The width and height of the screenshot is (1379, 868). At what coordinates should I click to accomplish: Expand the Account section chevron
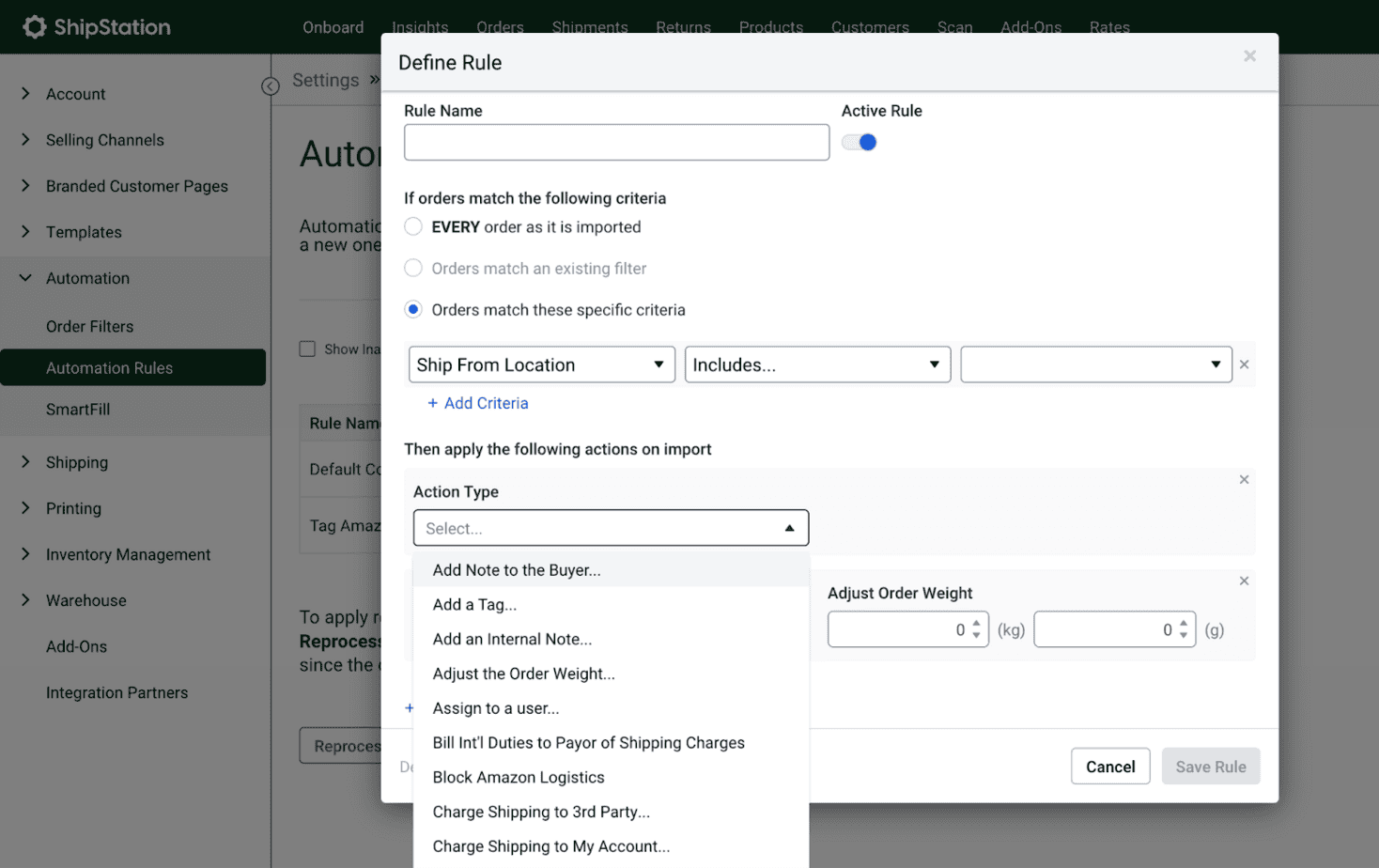pyautogui.click(x=25, y=94)
